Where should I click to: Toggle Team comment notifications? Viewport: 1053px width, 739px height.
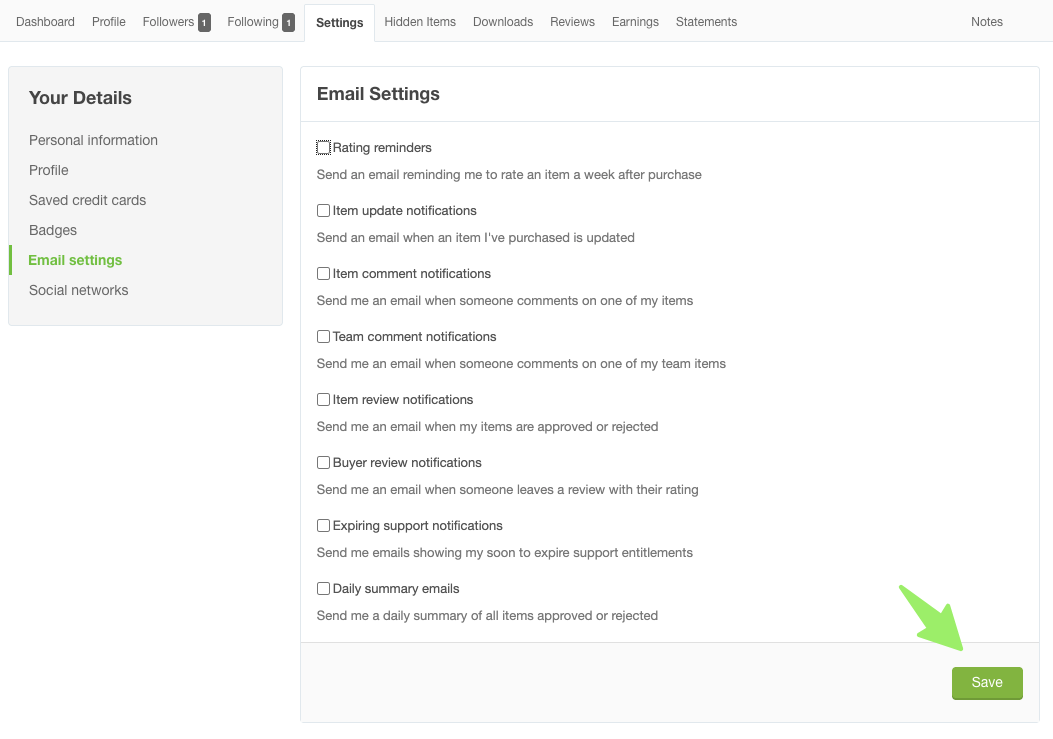(x=323, y=336)
